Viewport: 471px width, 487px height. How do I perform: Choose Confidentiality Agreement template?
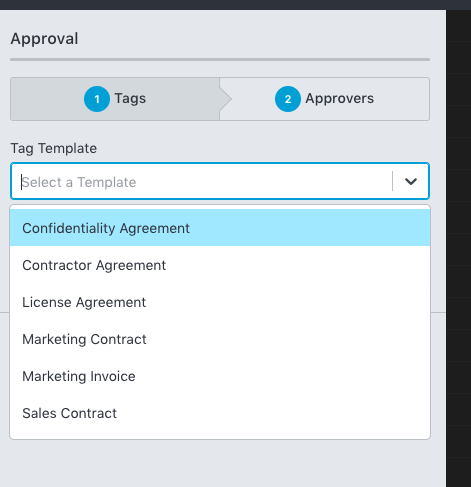(220, 228)
